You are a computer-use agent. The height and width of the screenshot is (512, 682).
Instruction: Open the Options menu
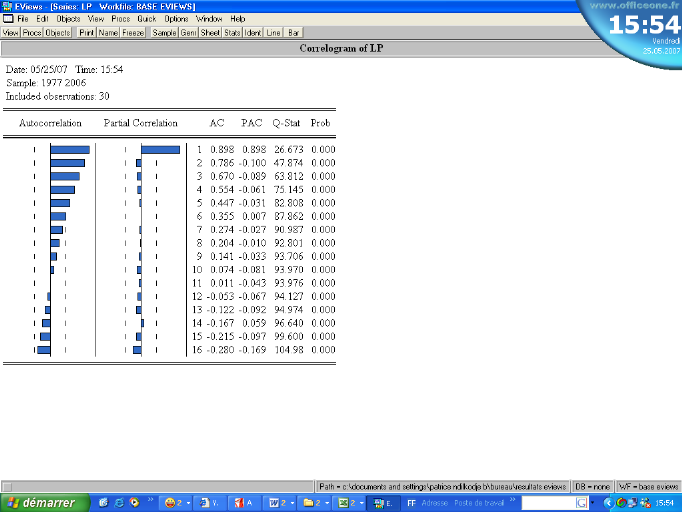(176, 19)
